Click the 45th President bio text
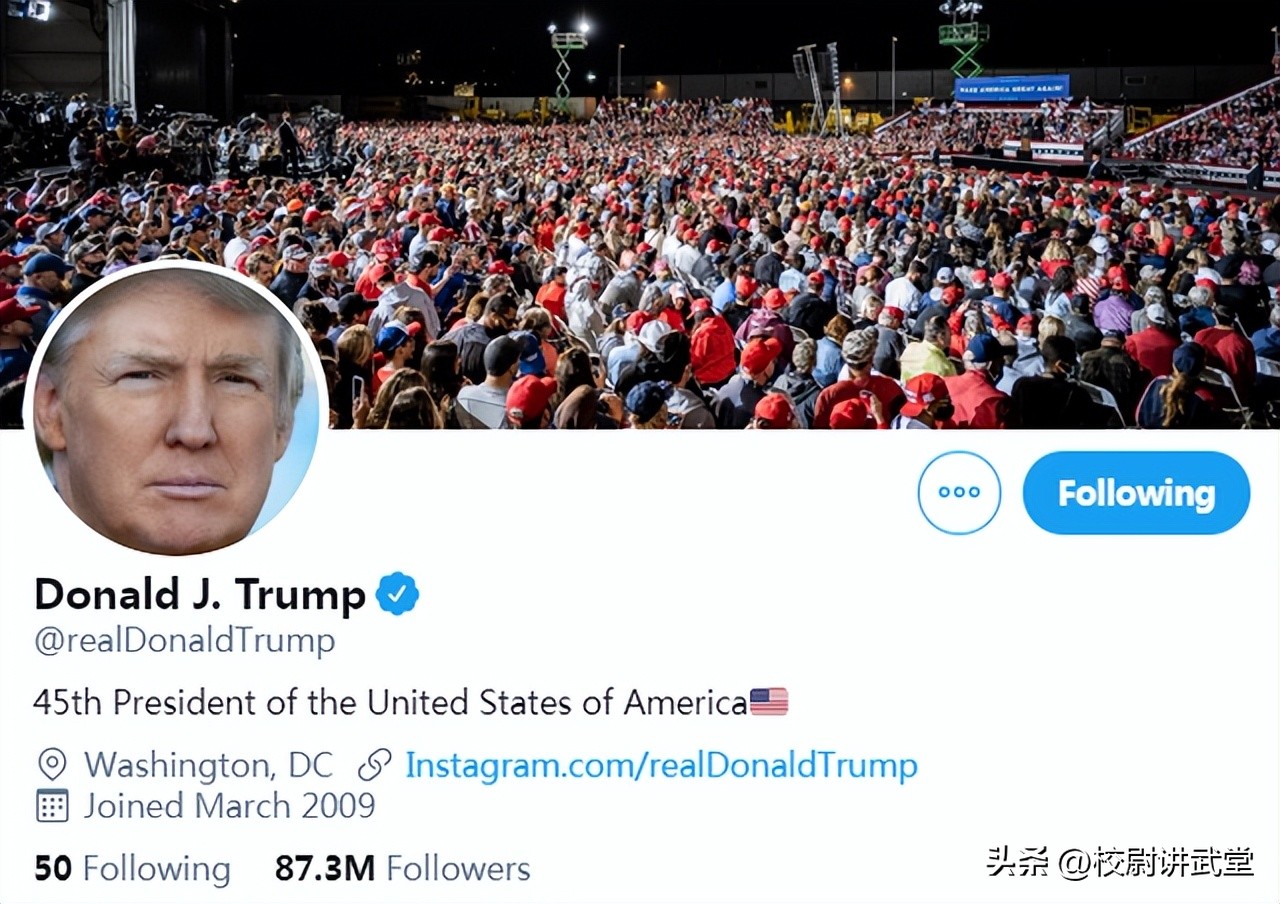The image size is (1280, 904). pos(390,702)
